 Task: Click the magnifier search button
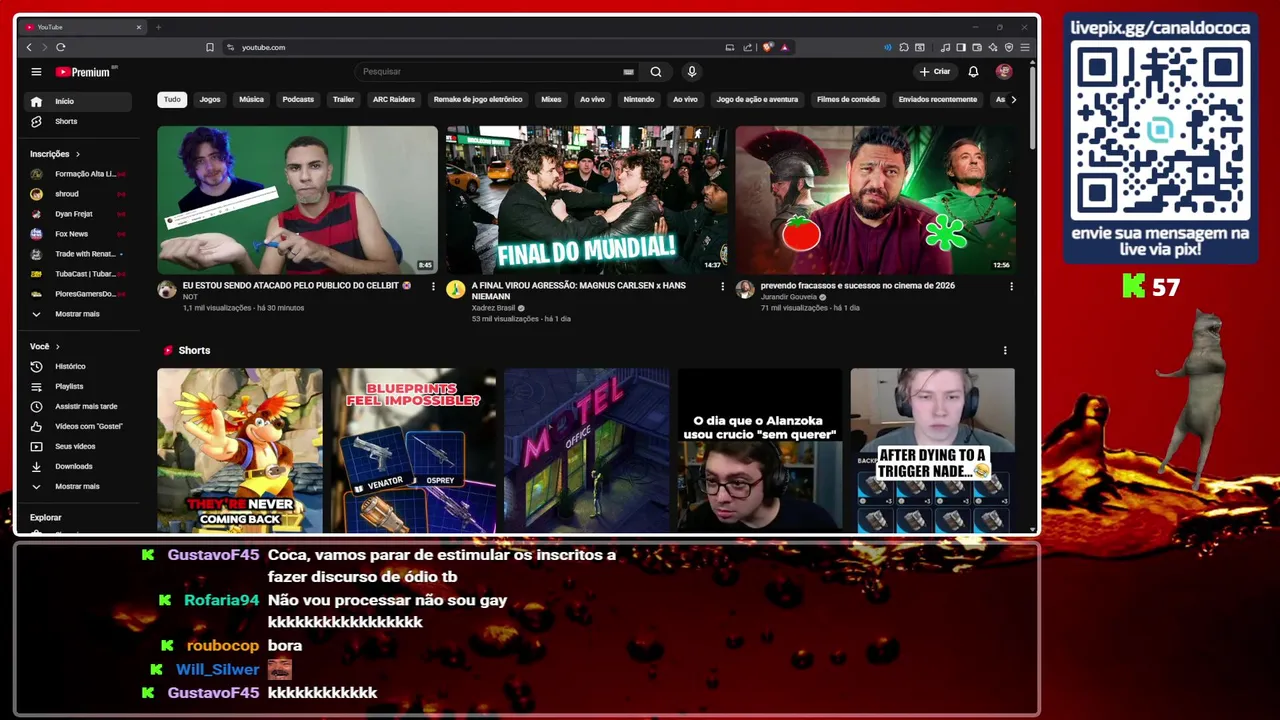click(656, 72)
